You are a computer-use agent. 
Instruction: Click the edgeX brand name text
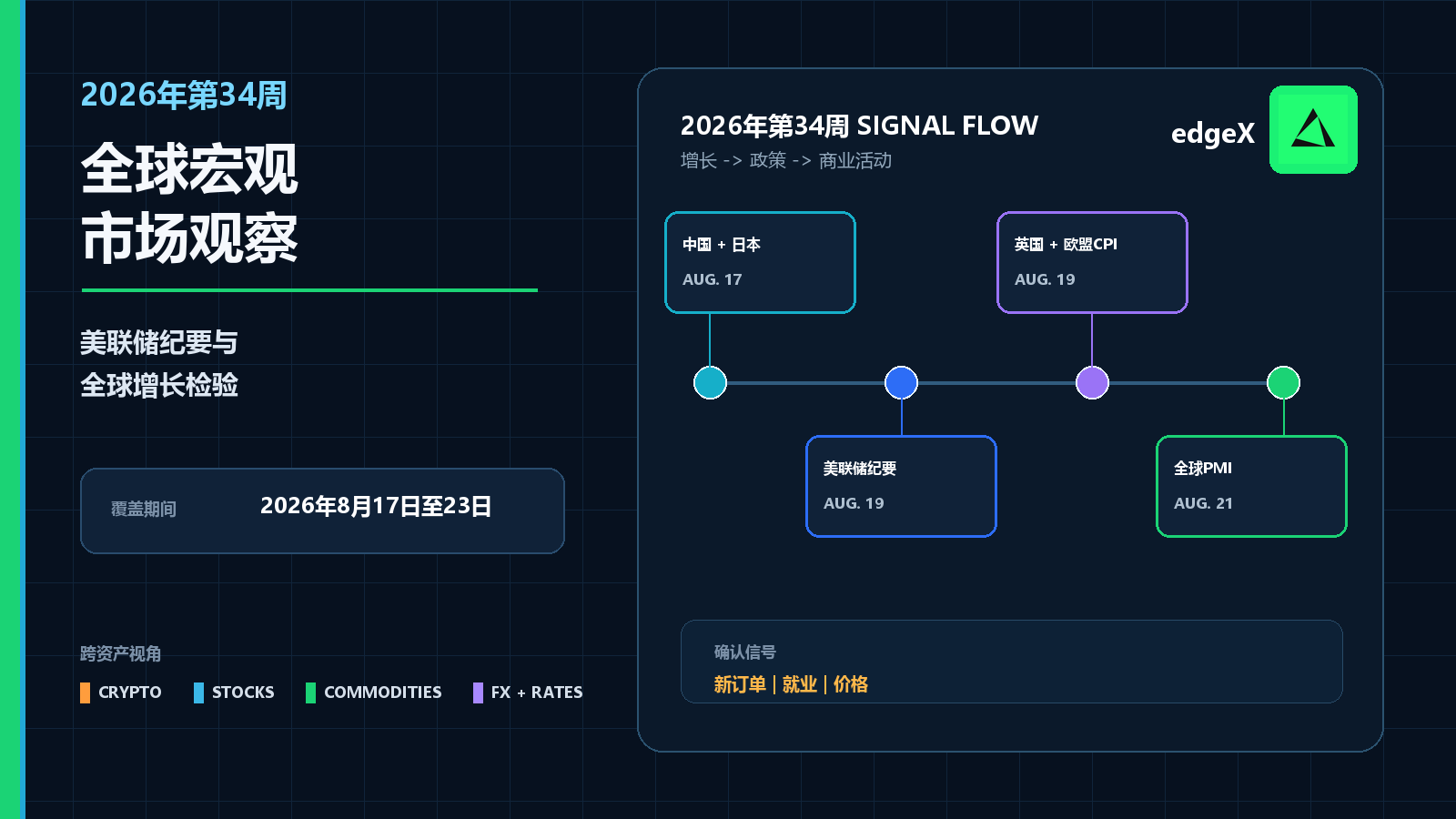[1212, 134]
